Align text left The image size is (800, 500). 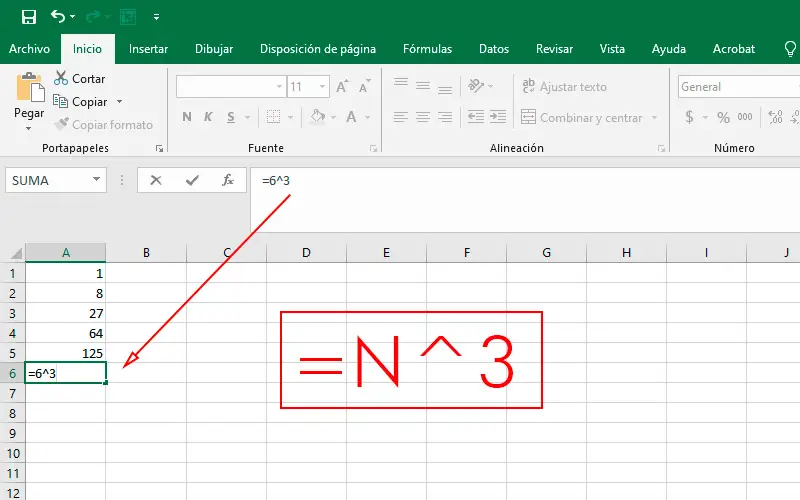pyautogui.click(x=401, y=117)
